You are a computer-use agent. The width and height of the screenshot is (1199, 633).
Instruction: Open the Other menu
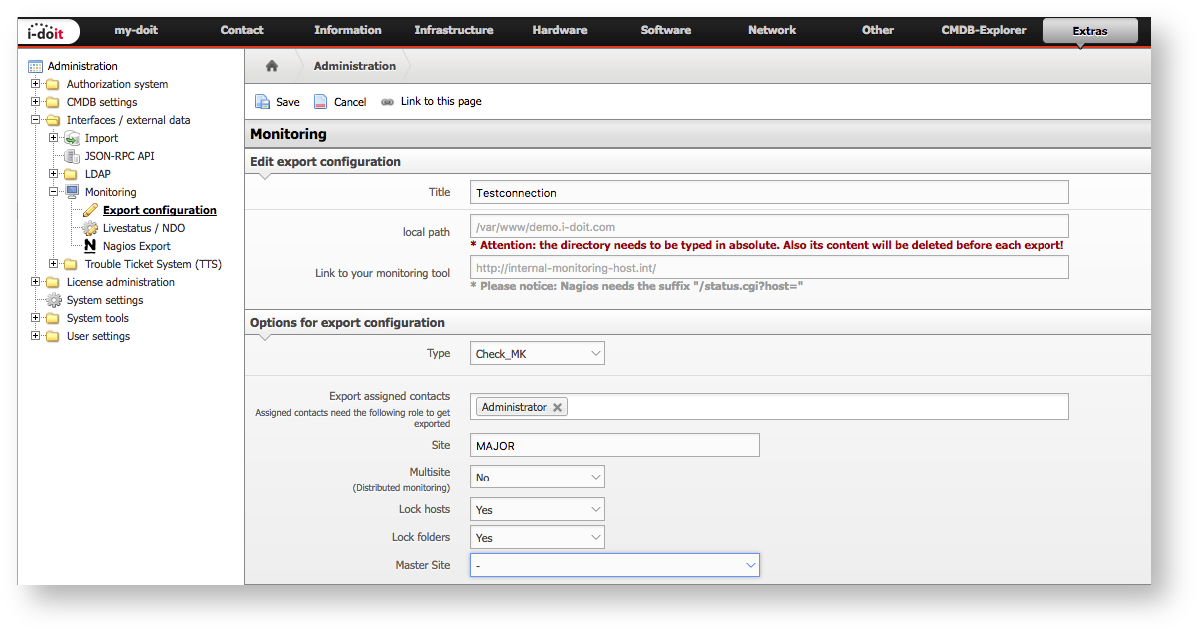(x=878, y=31)
